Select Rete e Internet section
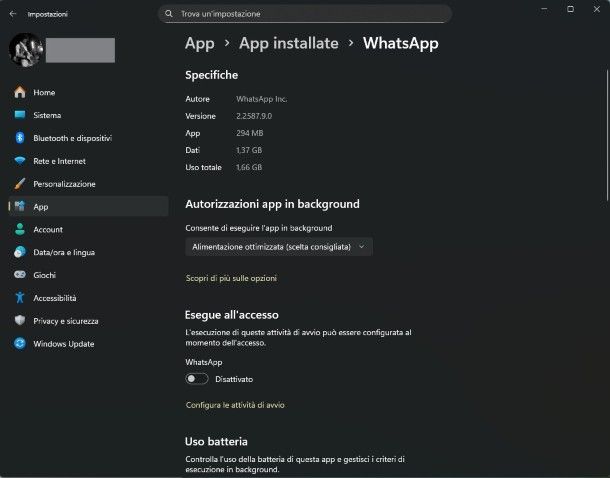Screen dimensions: 610x478 point(89,161)
